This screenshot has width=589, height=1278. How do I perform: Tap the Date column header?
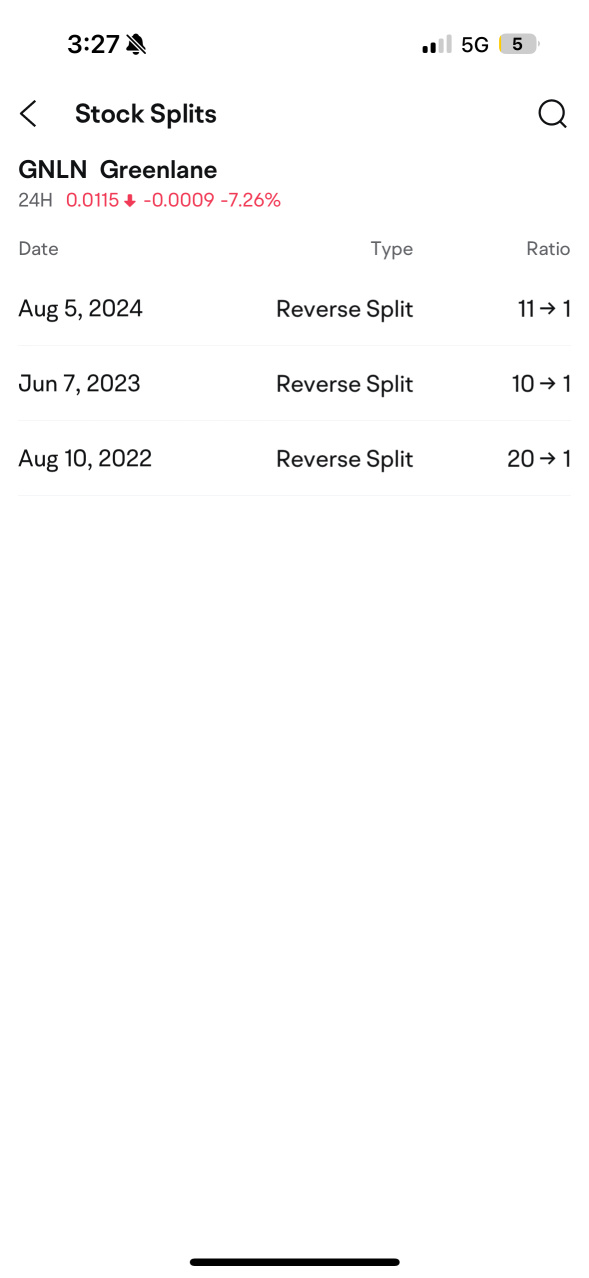[x=38, y=249]
